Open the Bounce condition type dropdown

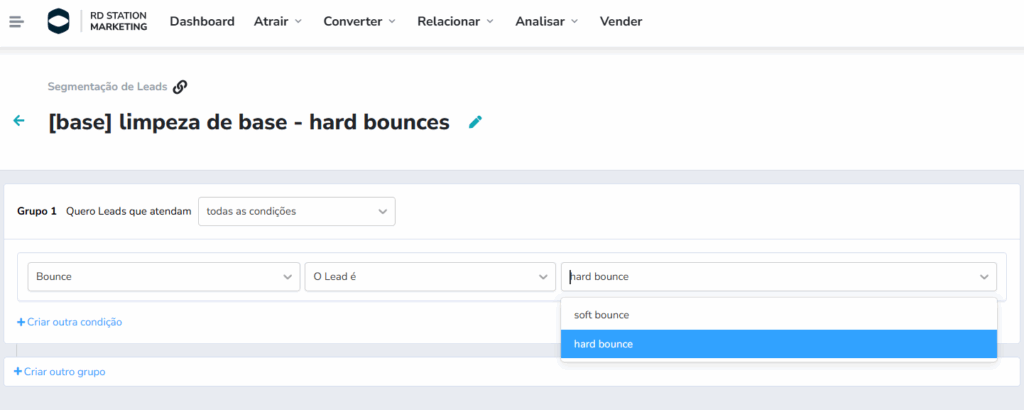pyautogui.click(x=164, y=277)
